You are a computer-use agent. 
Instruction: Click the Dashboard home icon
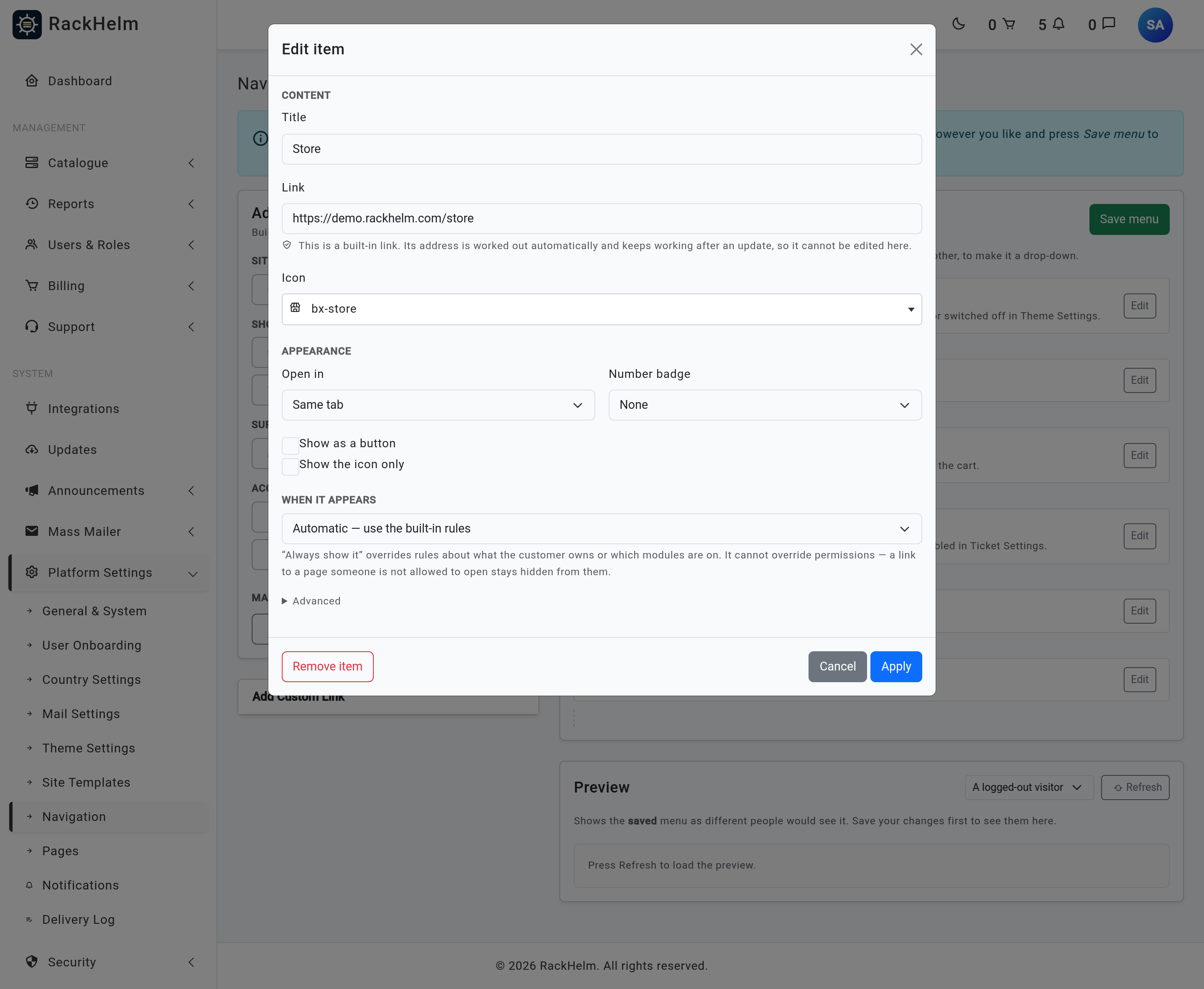point(32,81)
